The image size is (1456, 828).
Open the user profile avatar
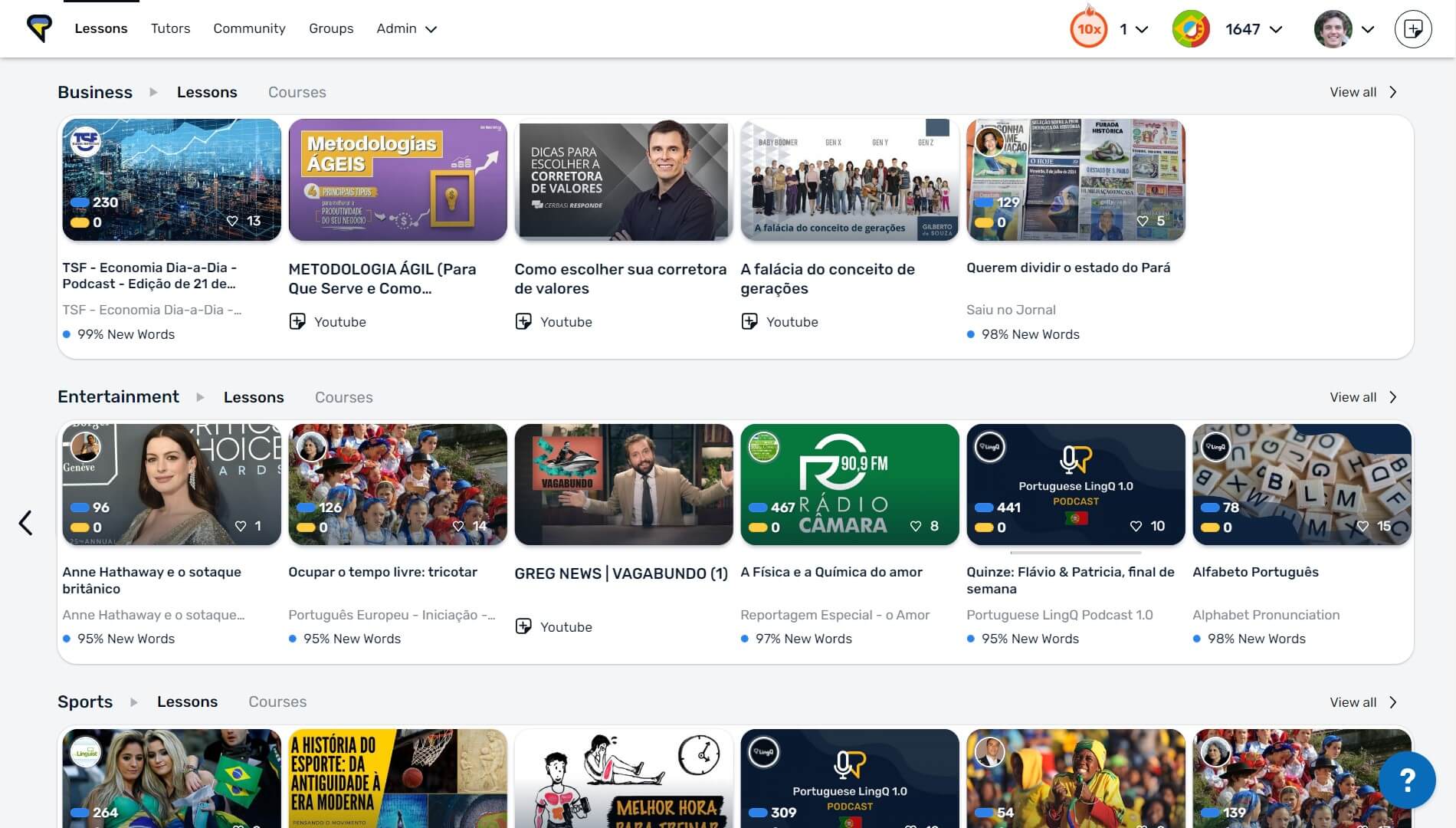click(1333, 29)
